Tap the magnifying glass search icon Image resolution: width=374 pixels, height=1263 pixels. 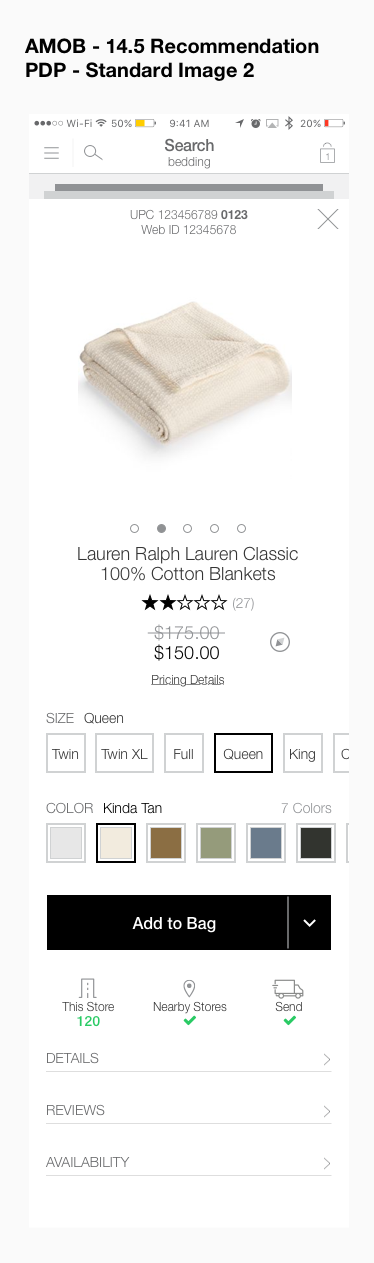[93, 153]
